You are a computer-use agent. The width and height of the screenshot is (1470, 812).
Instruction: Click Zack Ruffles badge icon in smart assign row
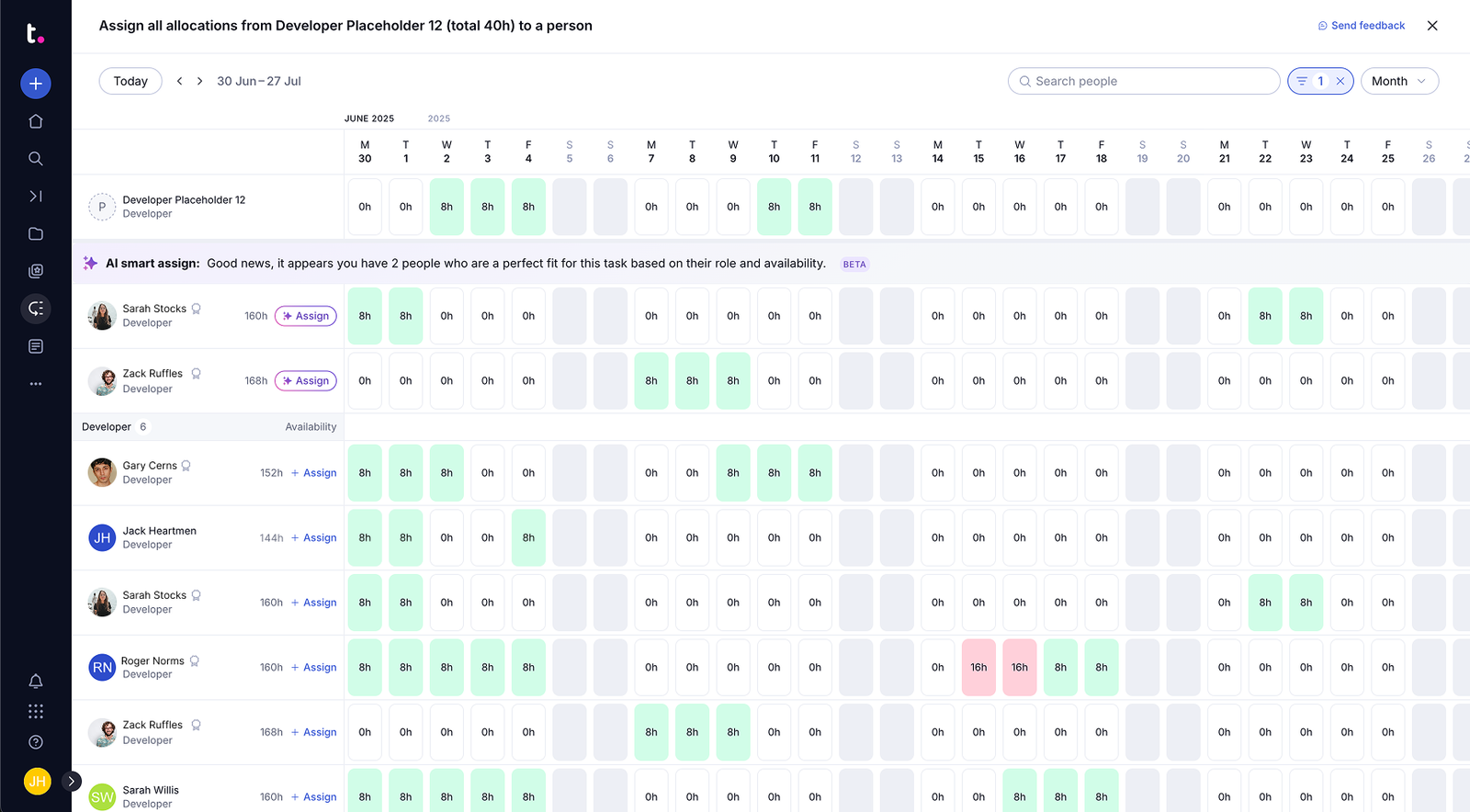pos(196,374)
